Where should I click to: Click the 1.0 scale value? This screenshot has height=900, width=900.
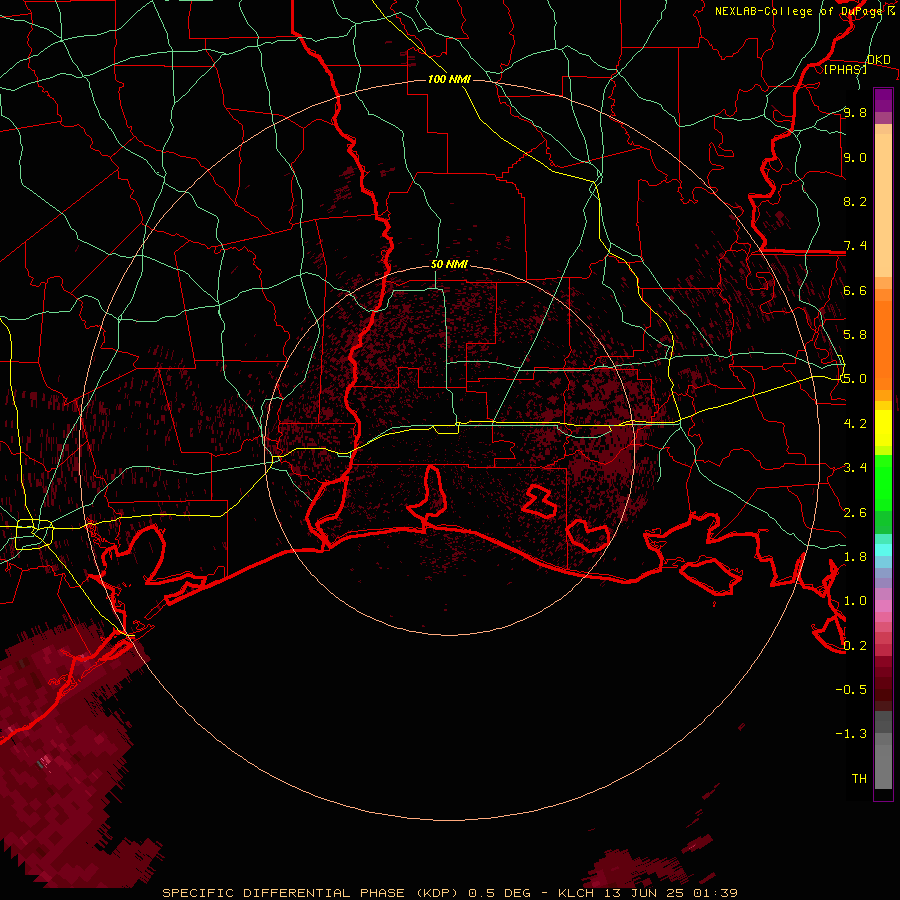855,601
